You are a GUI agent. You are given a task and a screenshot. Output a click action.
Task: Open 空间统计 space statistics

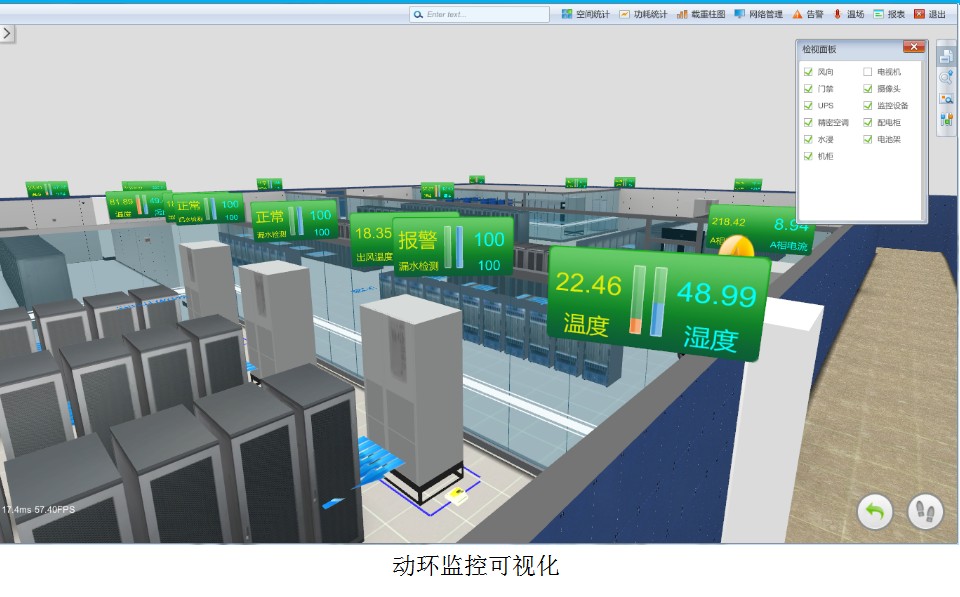point(586,15)
